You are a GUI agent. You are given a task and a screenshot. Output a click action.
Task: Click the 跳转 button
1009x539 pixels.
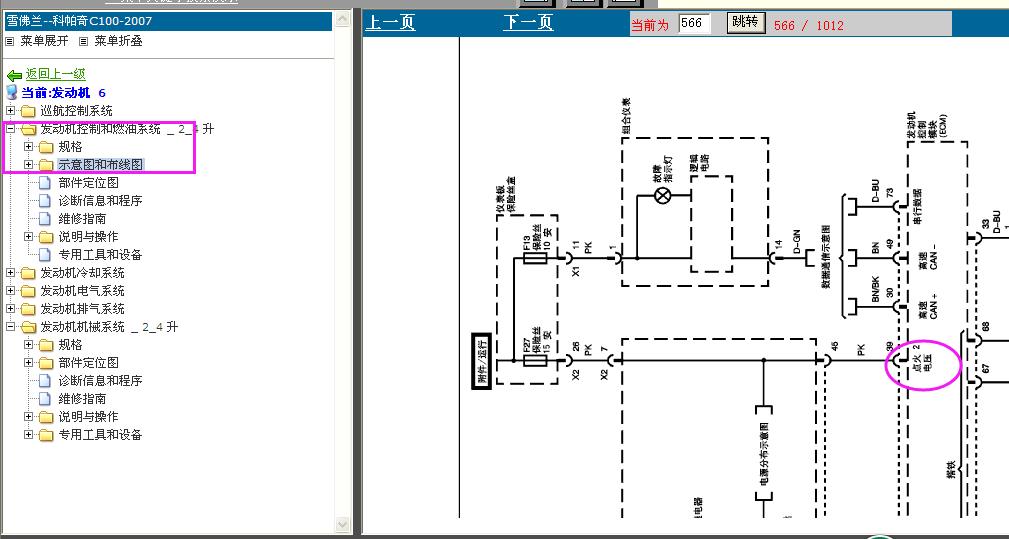pyautogui.click(x=746, y=23)
